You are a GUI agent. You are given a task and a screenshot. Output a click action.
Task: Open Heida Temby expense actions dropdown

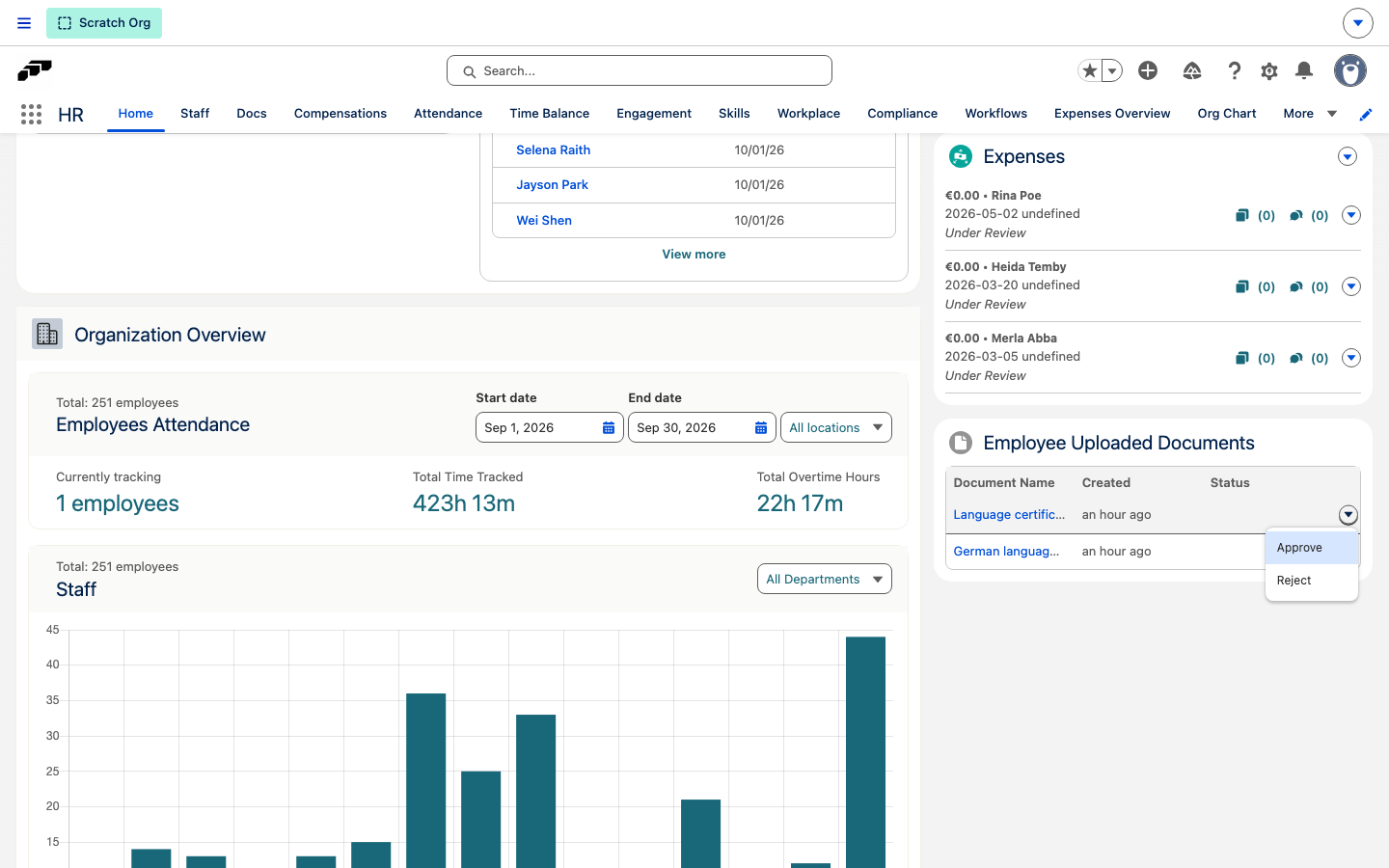point(1351,286)
